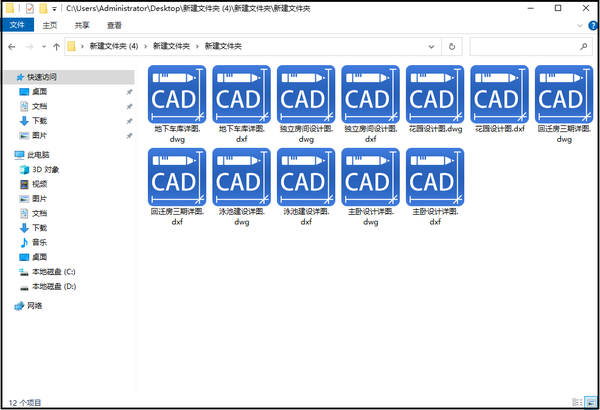This screenshot has width=600, height=410.
Task: Select the 花园设计图.dwg file icon
Action: coord(435,94)
